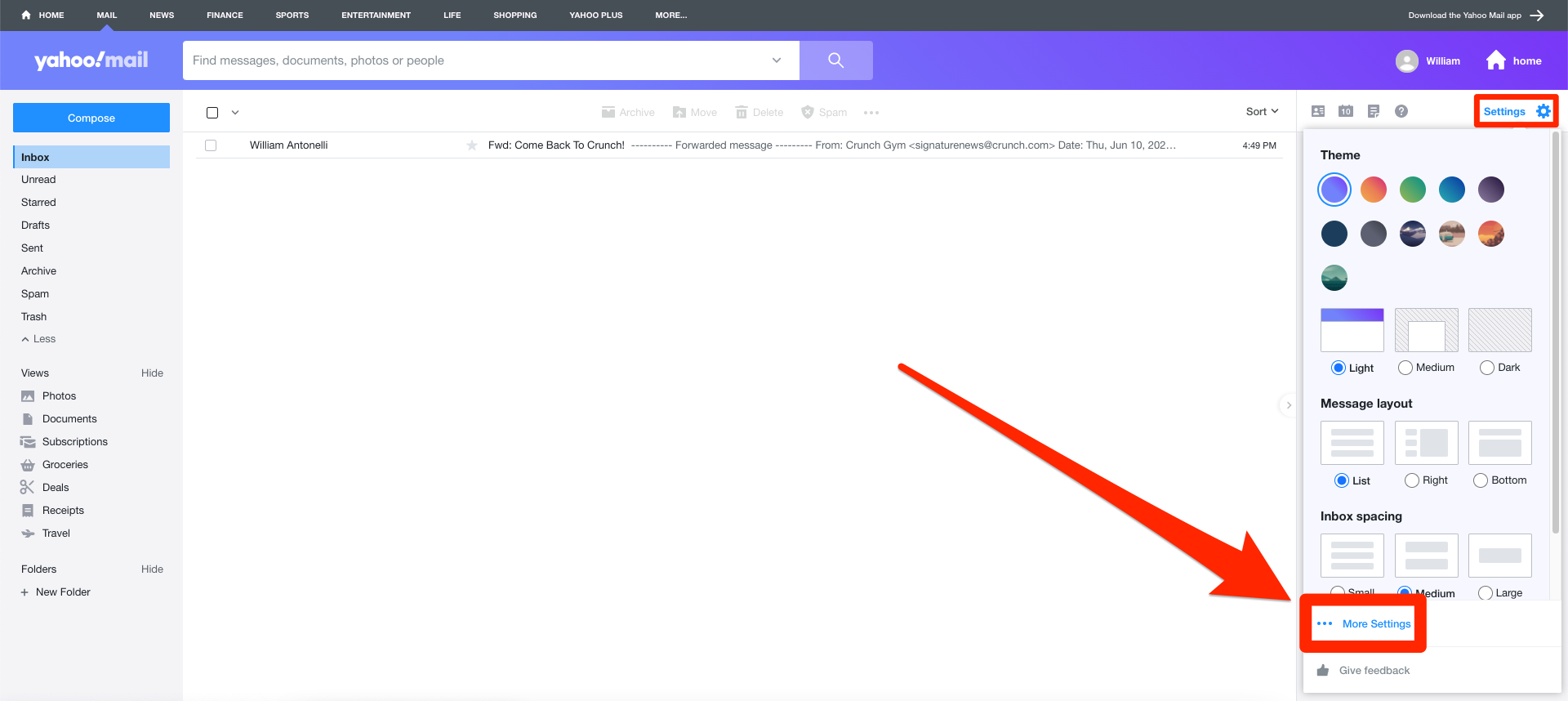Viewport: 1568px width, 701px height.
Task: Open Travel view
Action: [56, 533]
